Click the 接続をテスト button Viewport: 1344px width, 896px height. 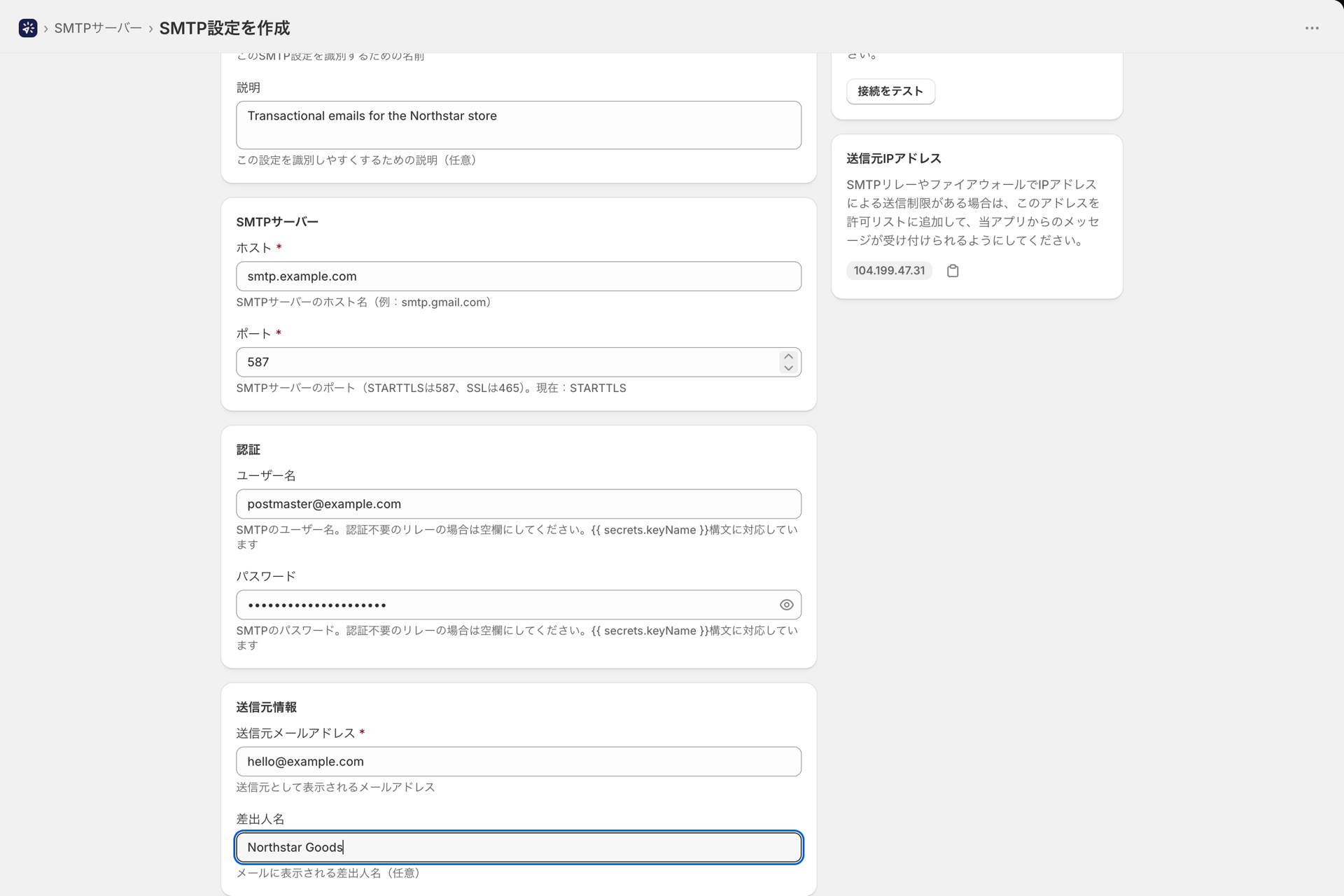click(890, 91)
